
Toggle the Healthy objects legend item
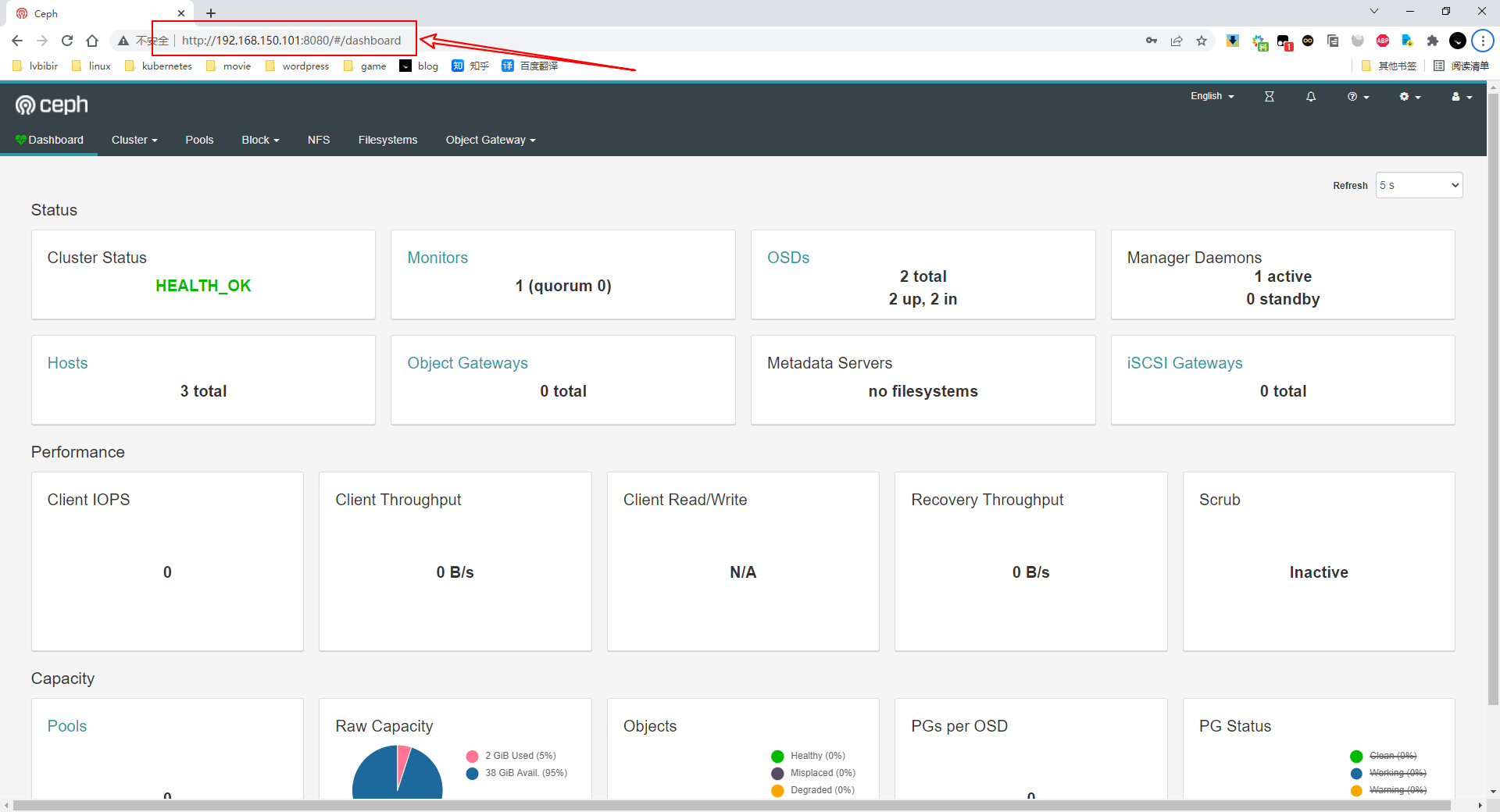pyautogui.click(x=816, y=756)
